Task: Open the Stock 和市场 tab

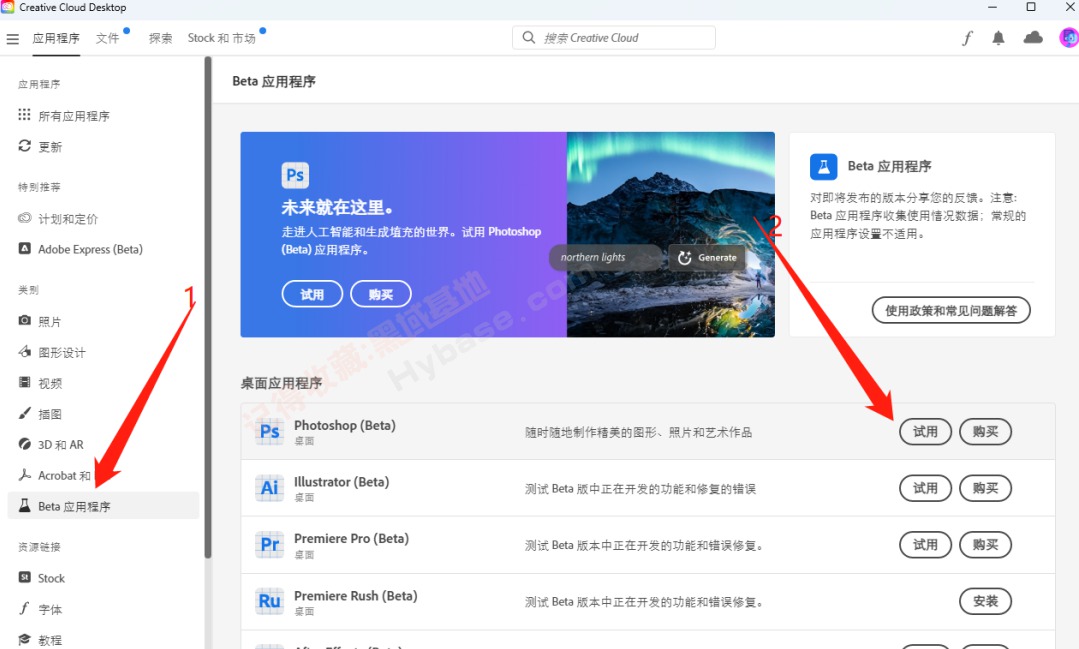Action: [222, 39]
